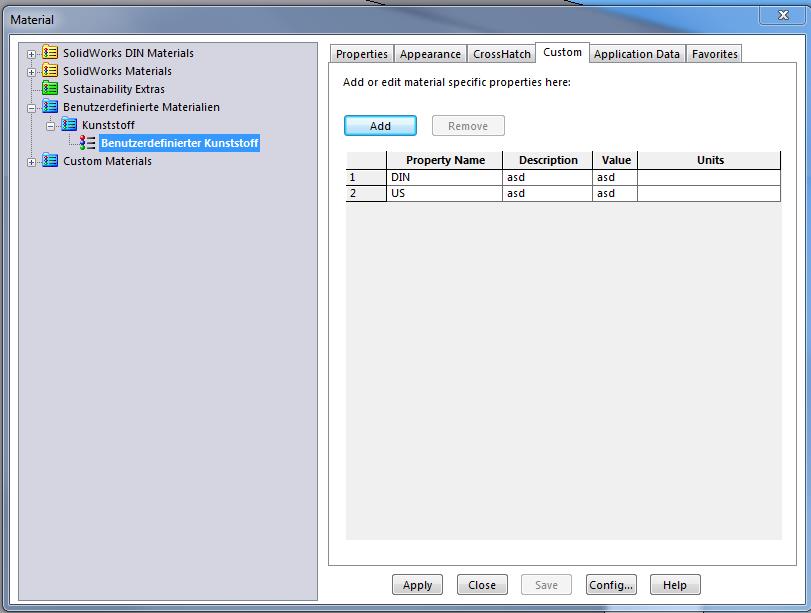Click the Close button at the bottom
811x613 pixels.
(482, 585)
